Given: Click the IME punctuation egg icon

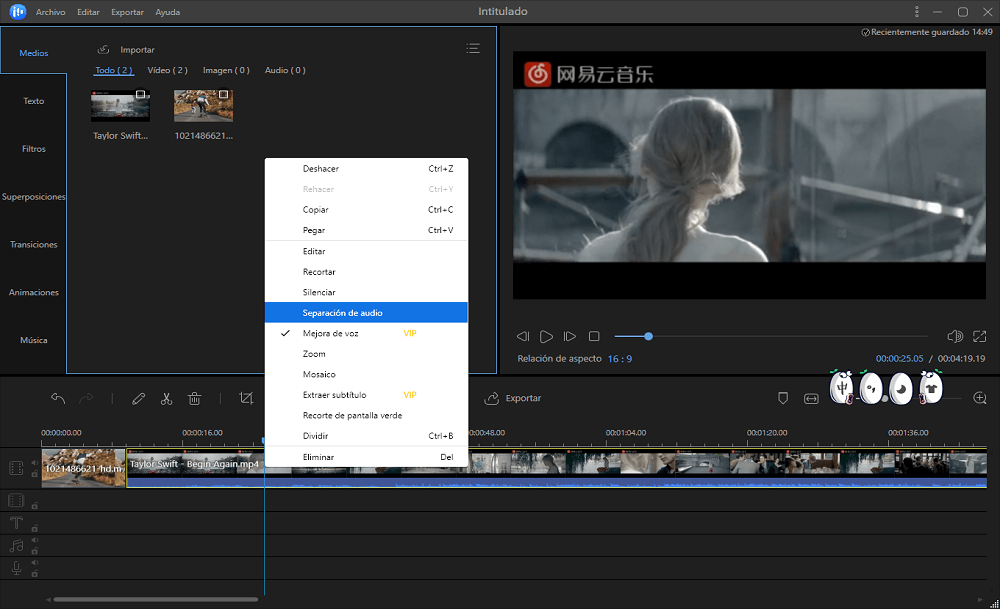Looking at the screenshot, I should tap(871, 387).
